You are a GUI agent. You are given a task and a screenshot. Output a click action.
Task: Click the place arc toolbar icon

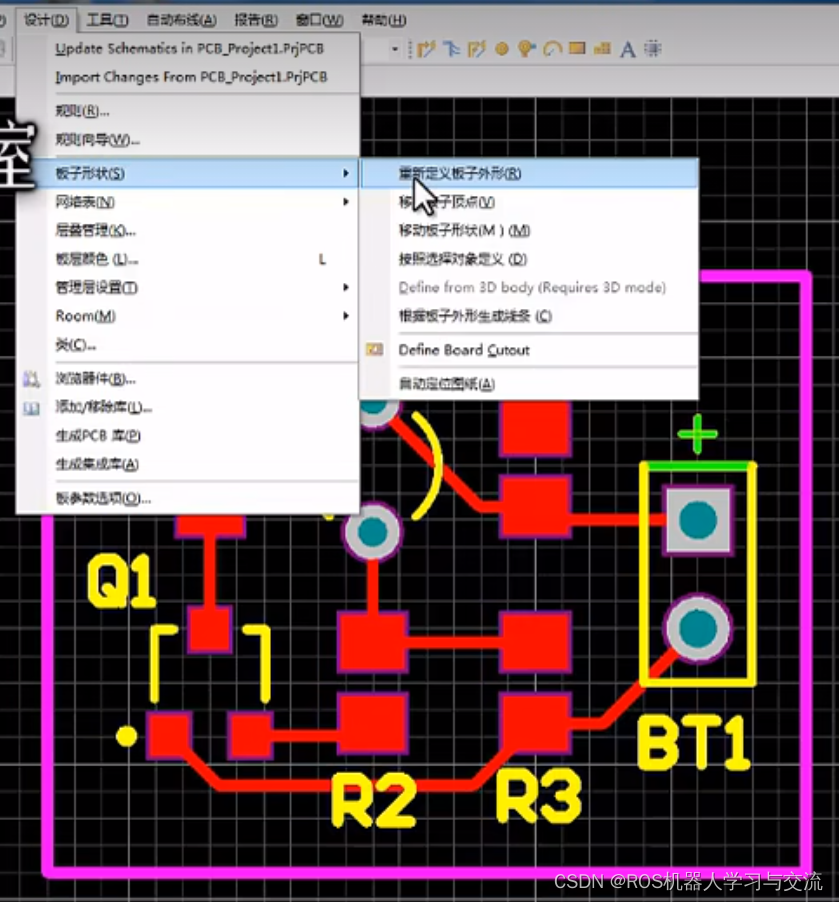tap(552, 47)
